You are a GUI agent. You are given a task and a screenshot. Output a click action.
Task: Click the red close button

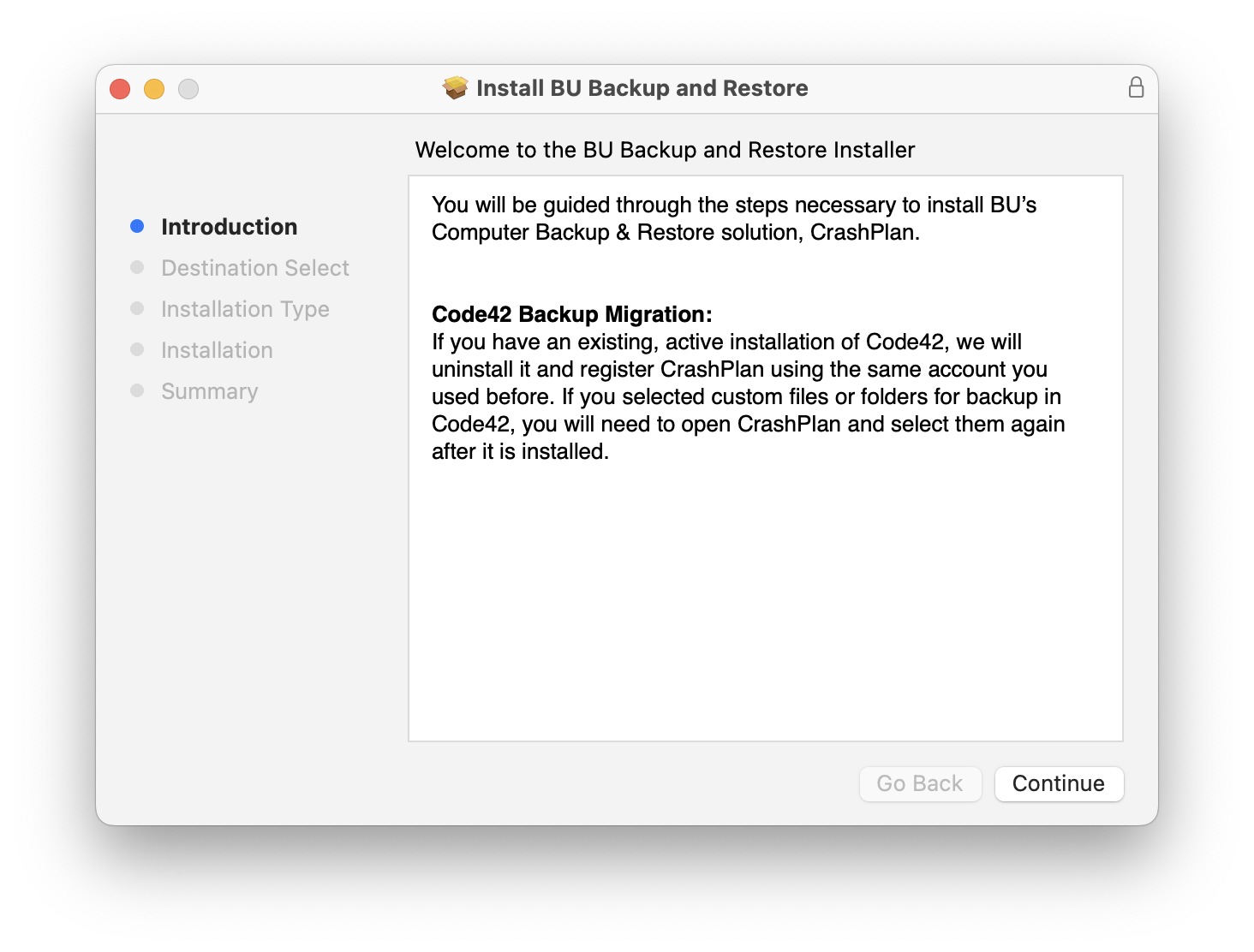(120, 88)
